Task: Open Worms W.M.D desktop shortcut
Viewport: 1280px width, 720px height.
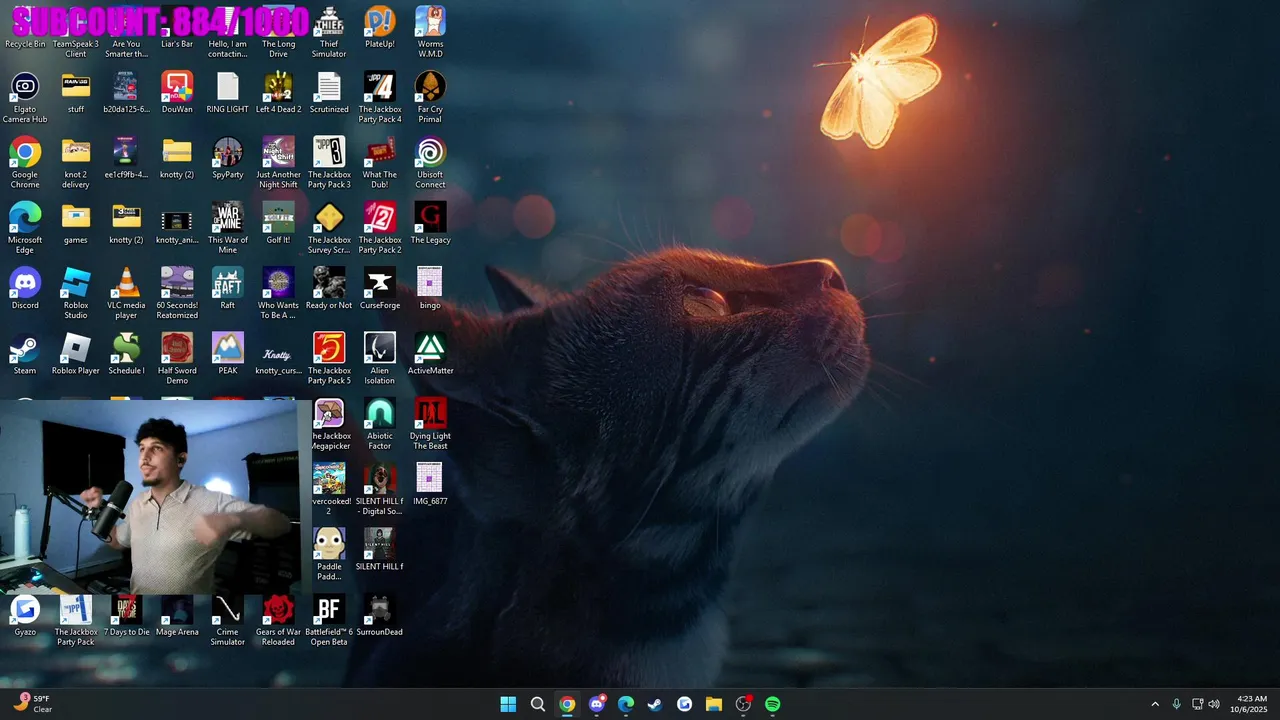Action: (x=430, y=33)
